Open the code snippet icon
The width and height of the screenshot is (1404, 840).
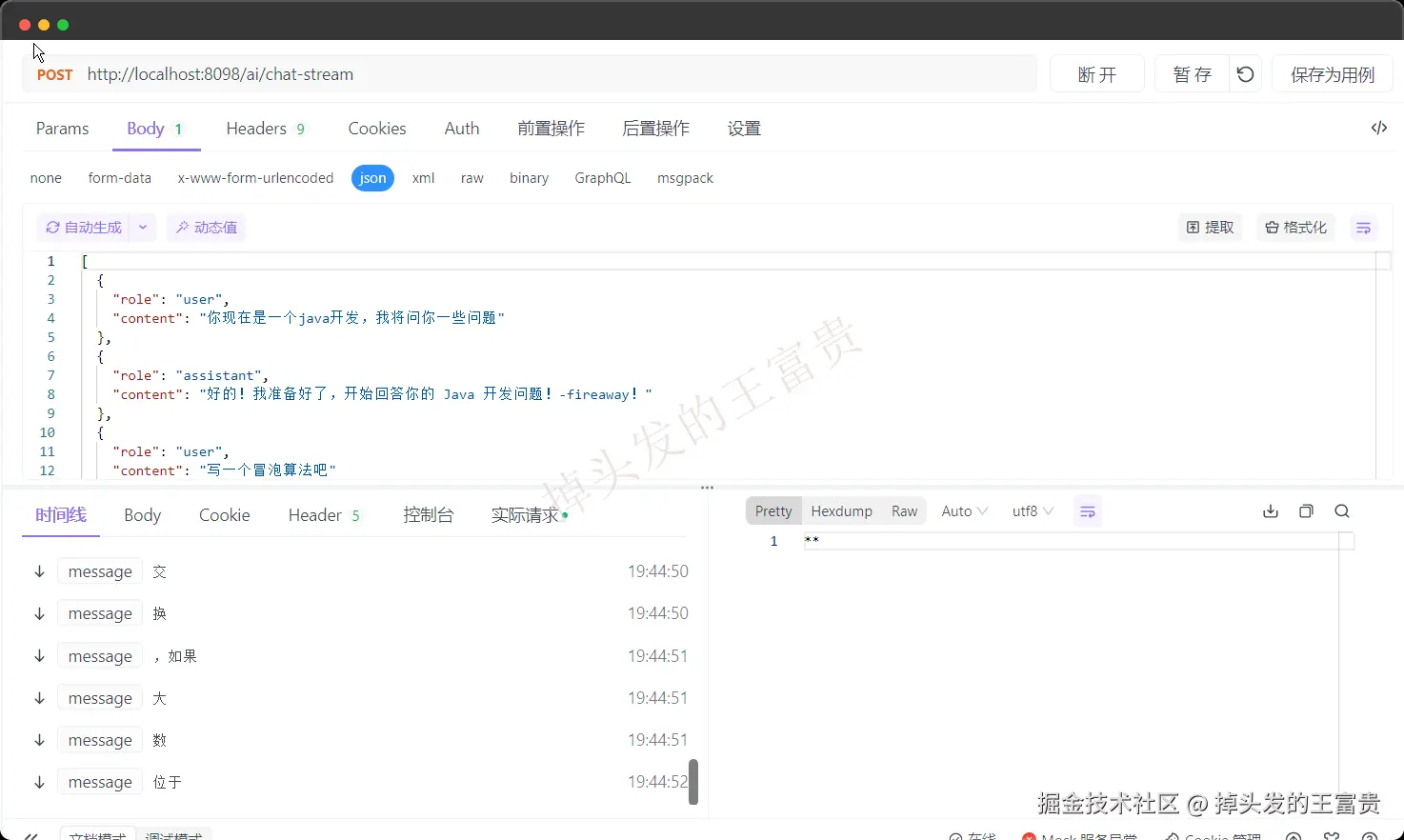click(x=1378, y=128)
